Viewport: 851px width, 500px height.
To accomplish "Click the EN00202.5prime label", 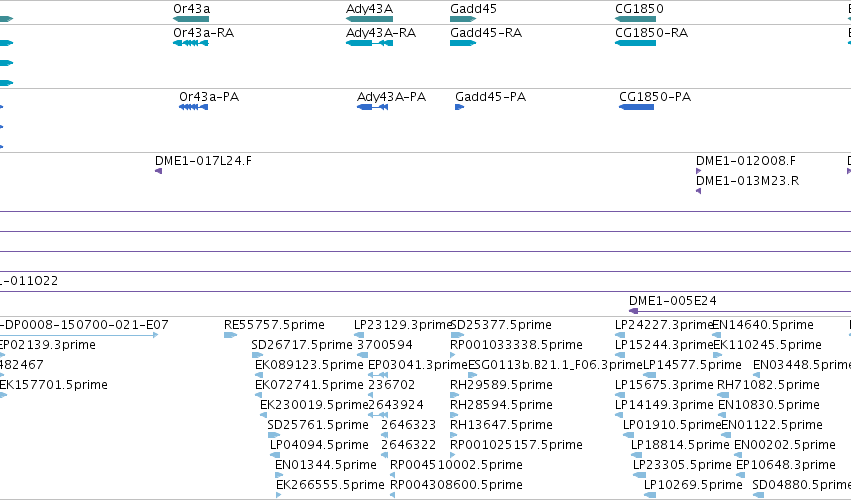I will [785, 445].
